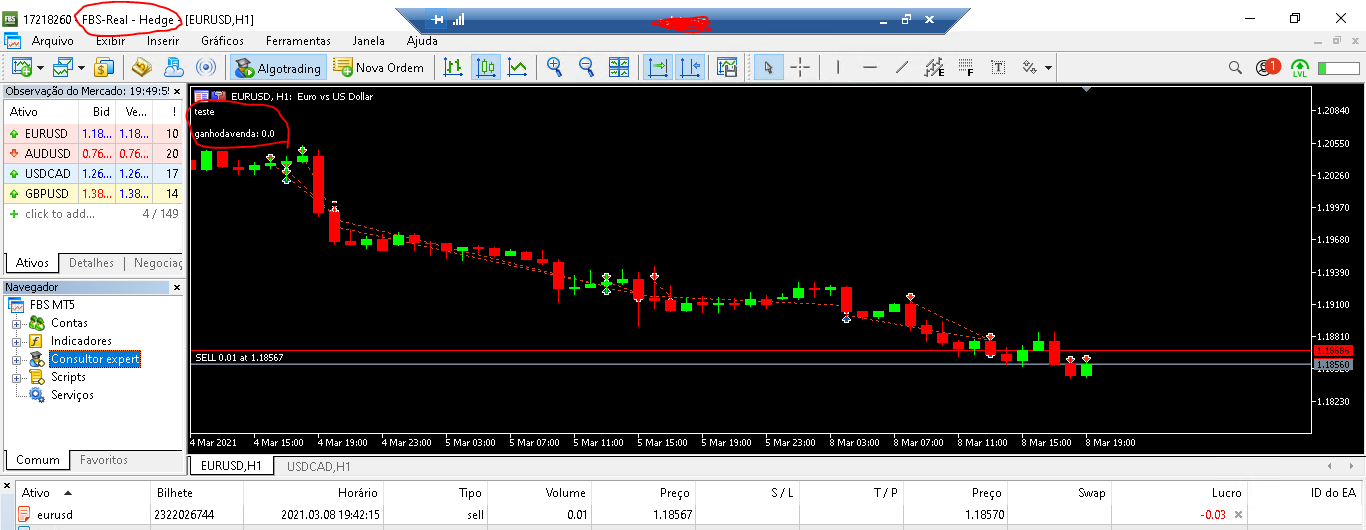Select the crosshair tool
Viewport: 1366px width, 530px height.
(801, 67)
